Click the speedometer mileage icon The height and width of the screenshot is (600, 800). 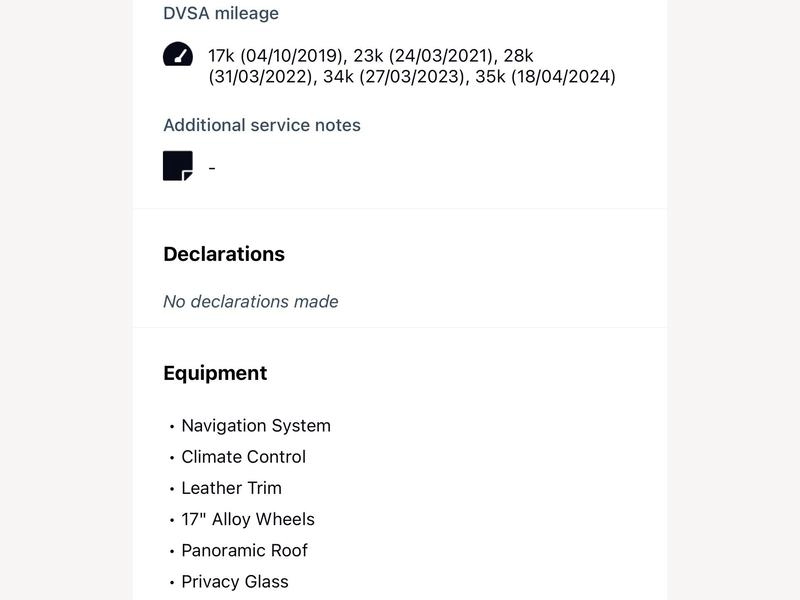click(178, 54)
